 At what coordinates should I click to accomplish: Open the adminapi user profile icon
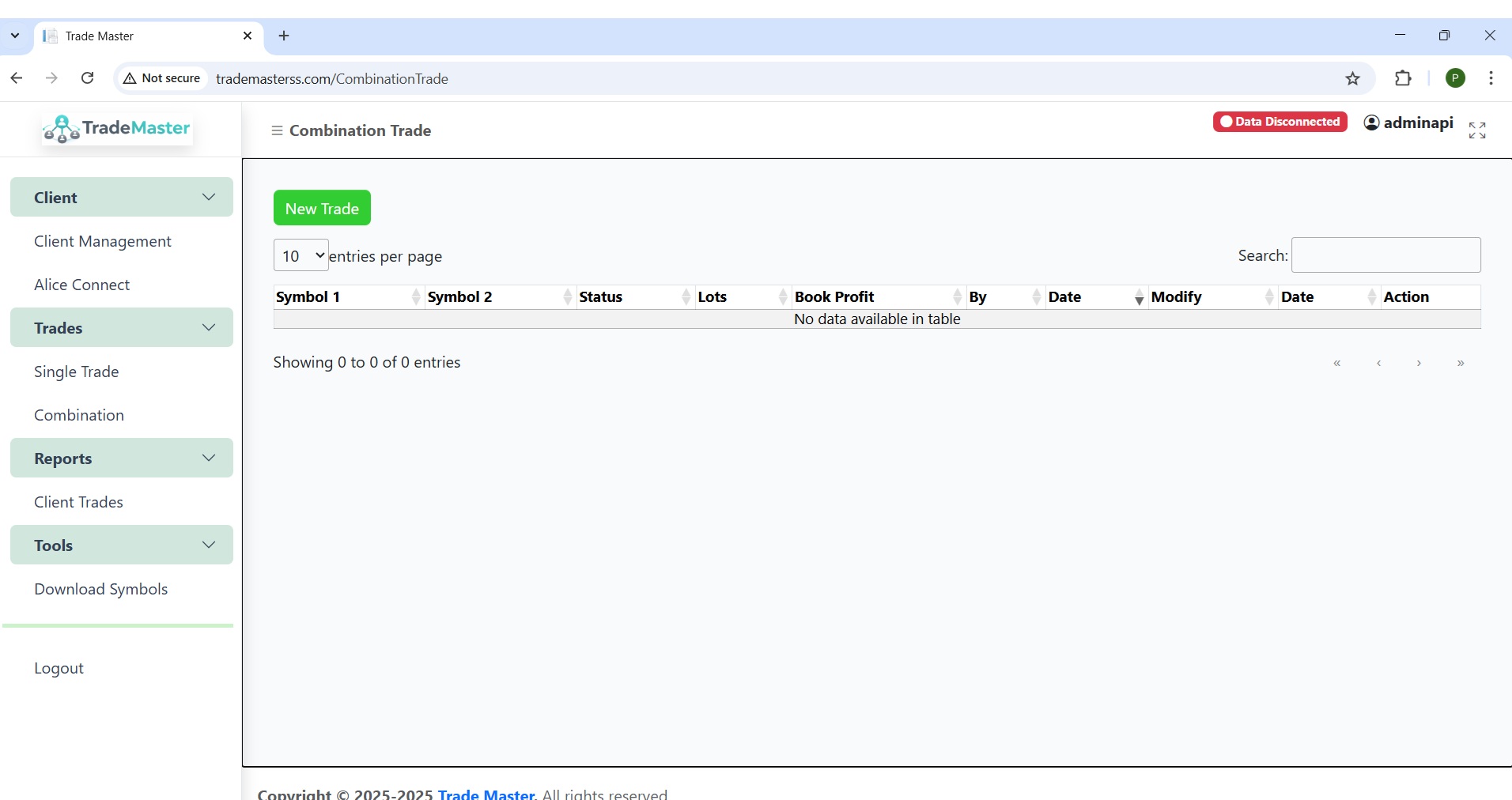pyautogui.click(x=1371, y=123)
